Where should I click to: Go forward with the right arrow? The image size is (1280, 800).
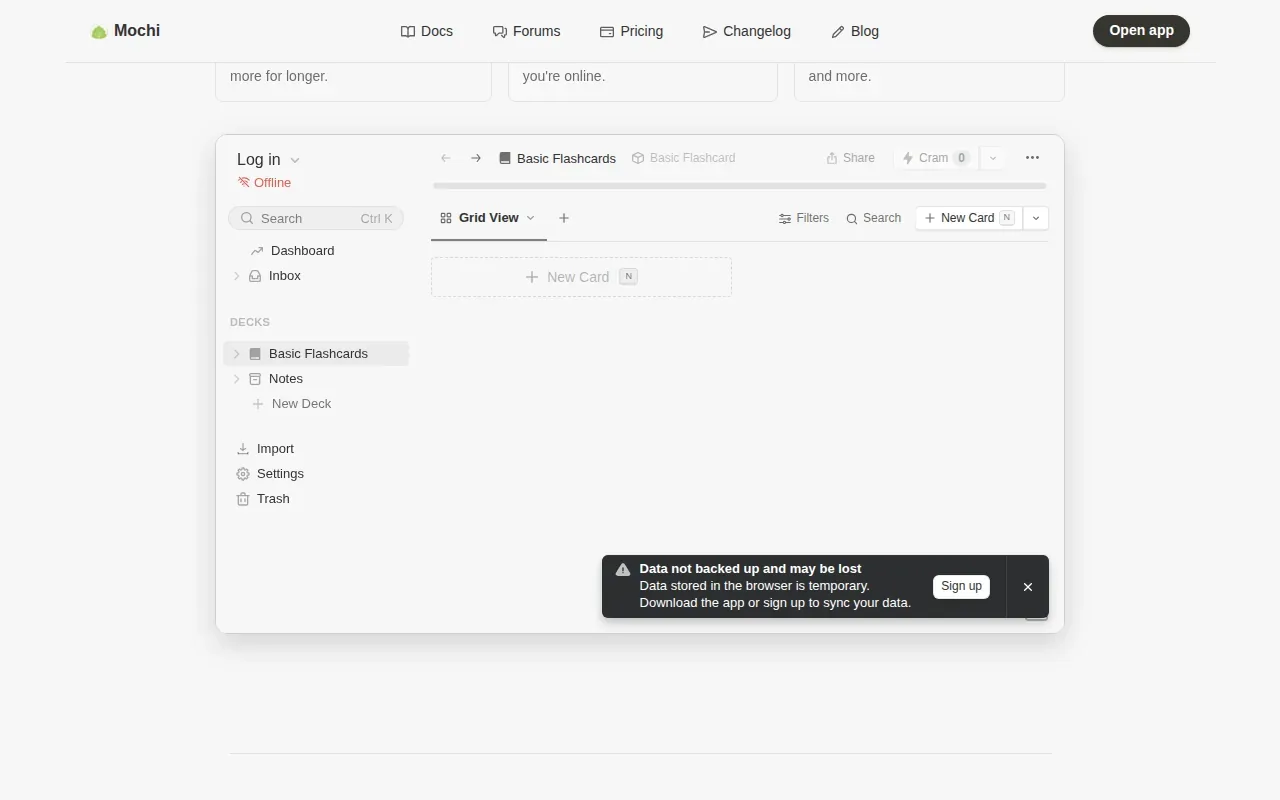click(x=476, y=158)
